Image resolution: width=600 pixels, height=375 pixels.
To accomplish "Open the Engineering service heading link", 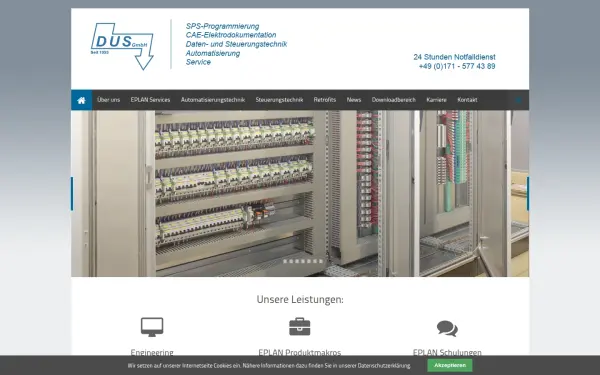I will tap(152, 352).
